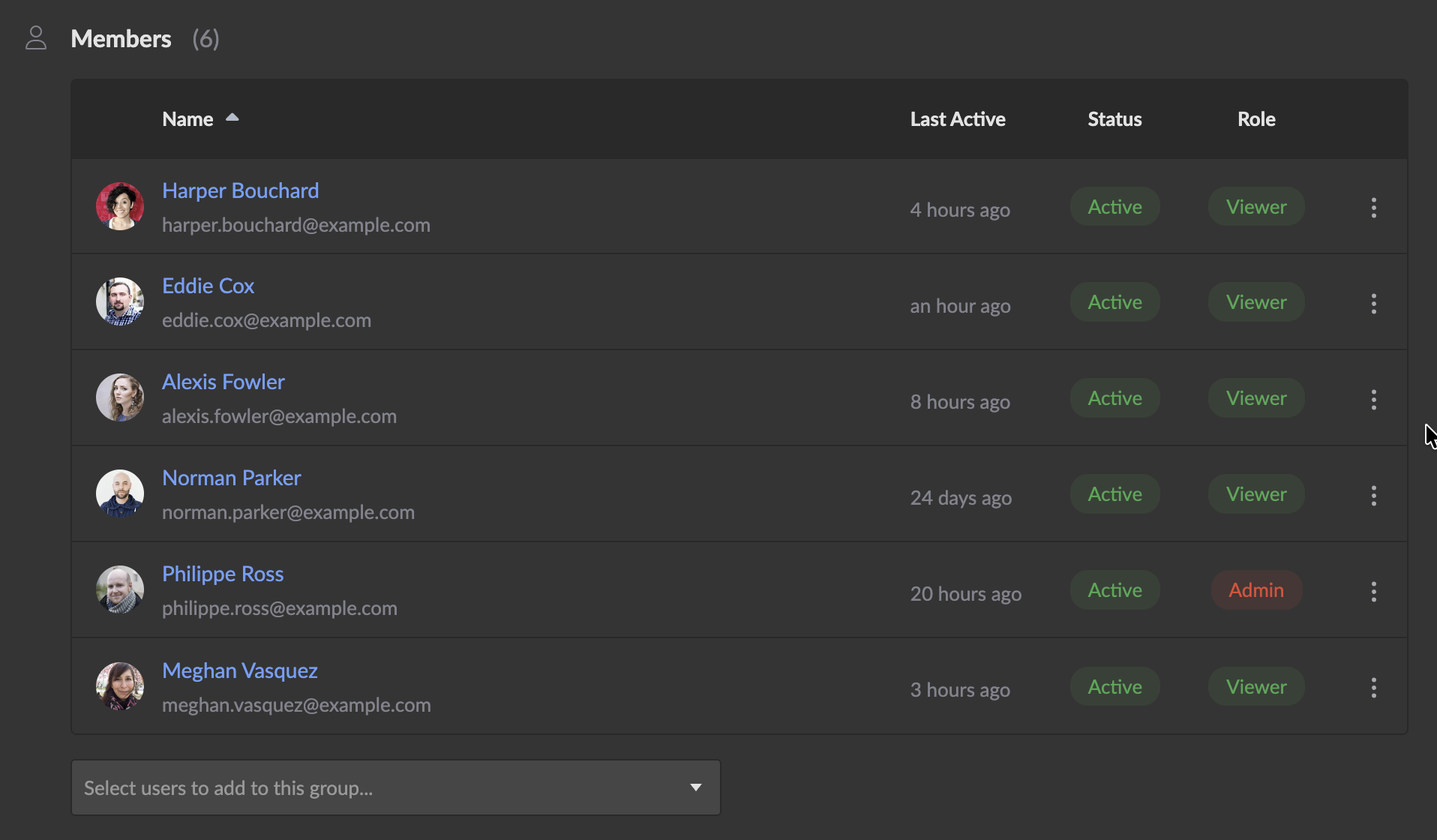Sort members by Role column header

tap(1255, 119)
